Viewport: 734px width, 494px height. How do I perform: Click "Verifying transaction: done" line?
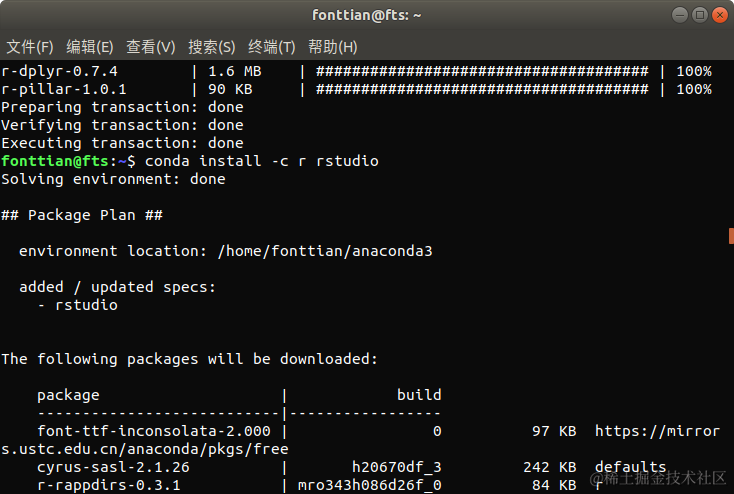click(122, 125)
